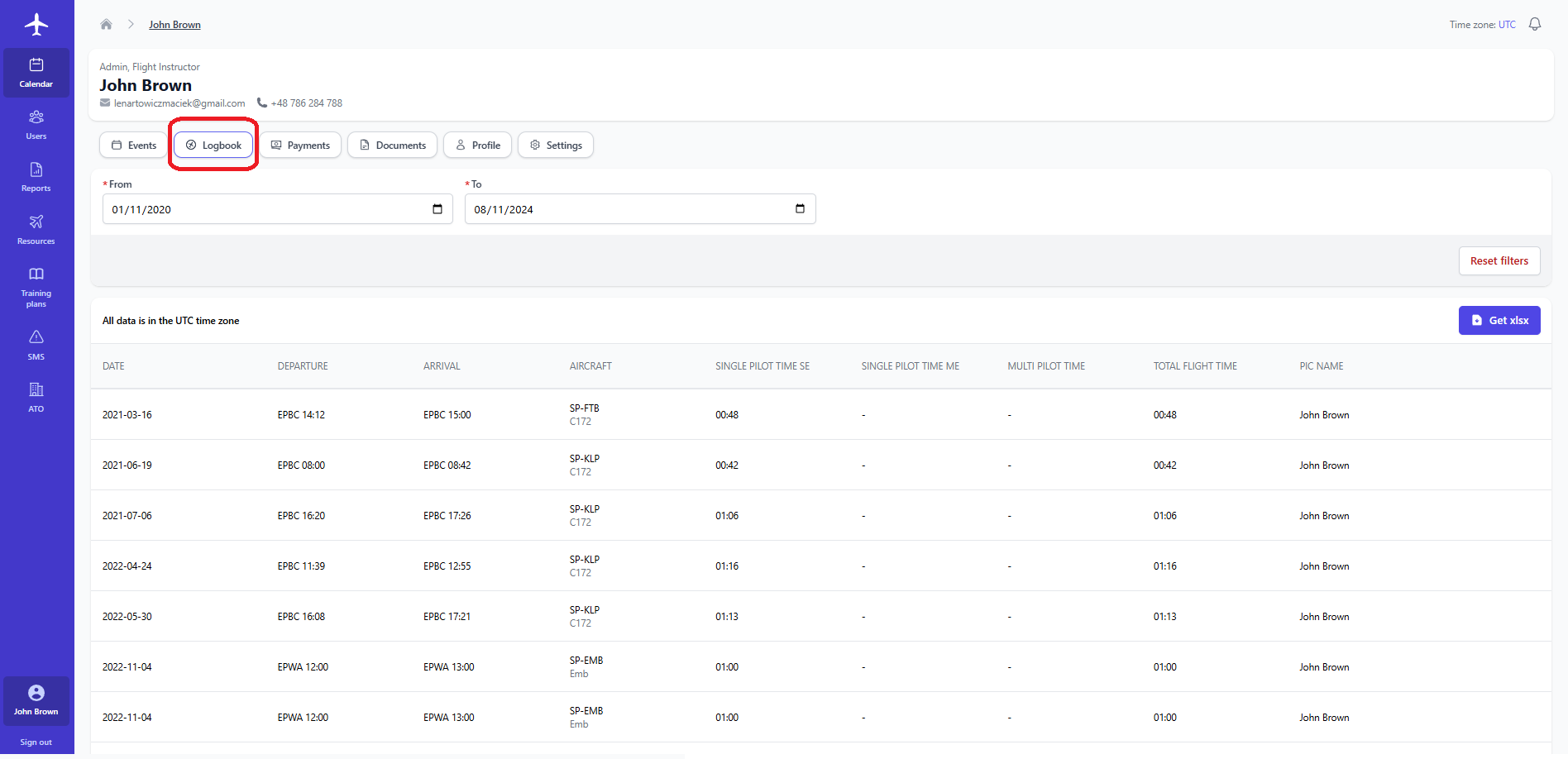Click the EPBC 15:00 arrival cell
This screenshot has width=1568, height=759.
coord(447,415)
